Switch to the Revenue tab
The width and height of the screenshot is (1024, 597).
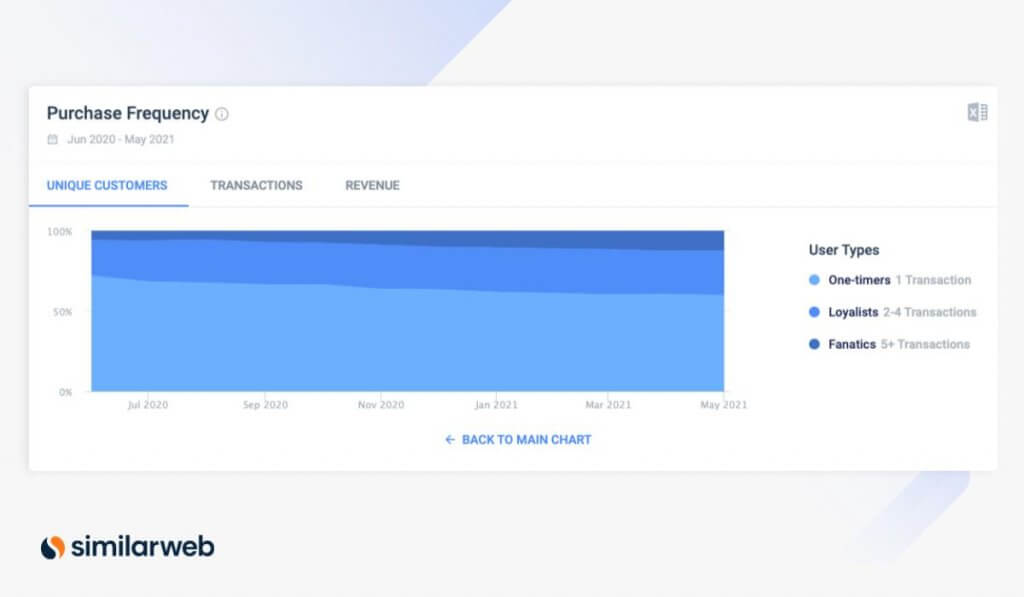click(371, 185)
